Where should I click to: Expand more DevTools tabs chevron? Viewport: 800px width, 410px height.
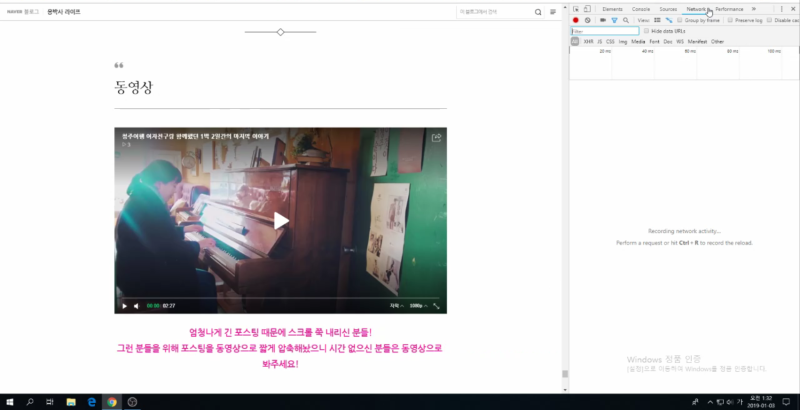tap(754, 9)
